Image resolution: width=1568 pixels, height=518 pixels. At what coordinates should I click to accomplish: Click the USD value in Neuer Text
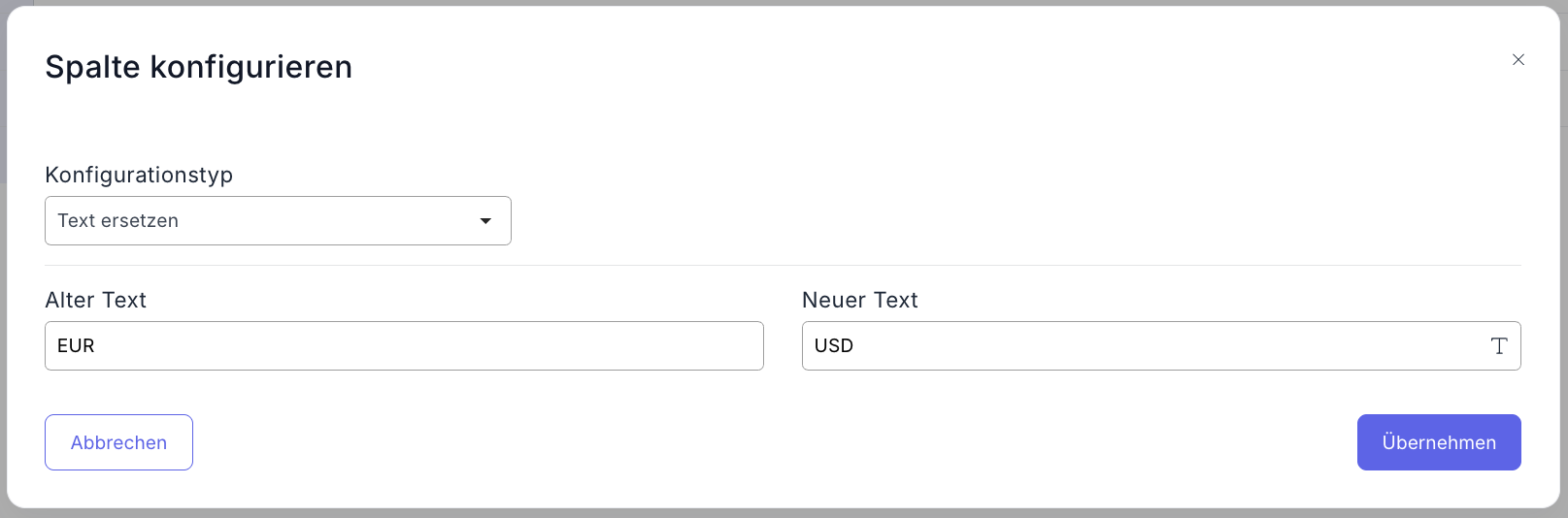coord(834,346)
